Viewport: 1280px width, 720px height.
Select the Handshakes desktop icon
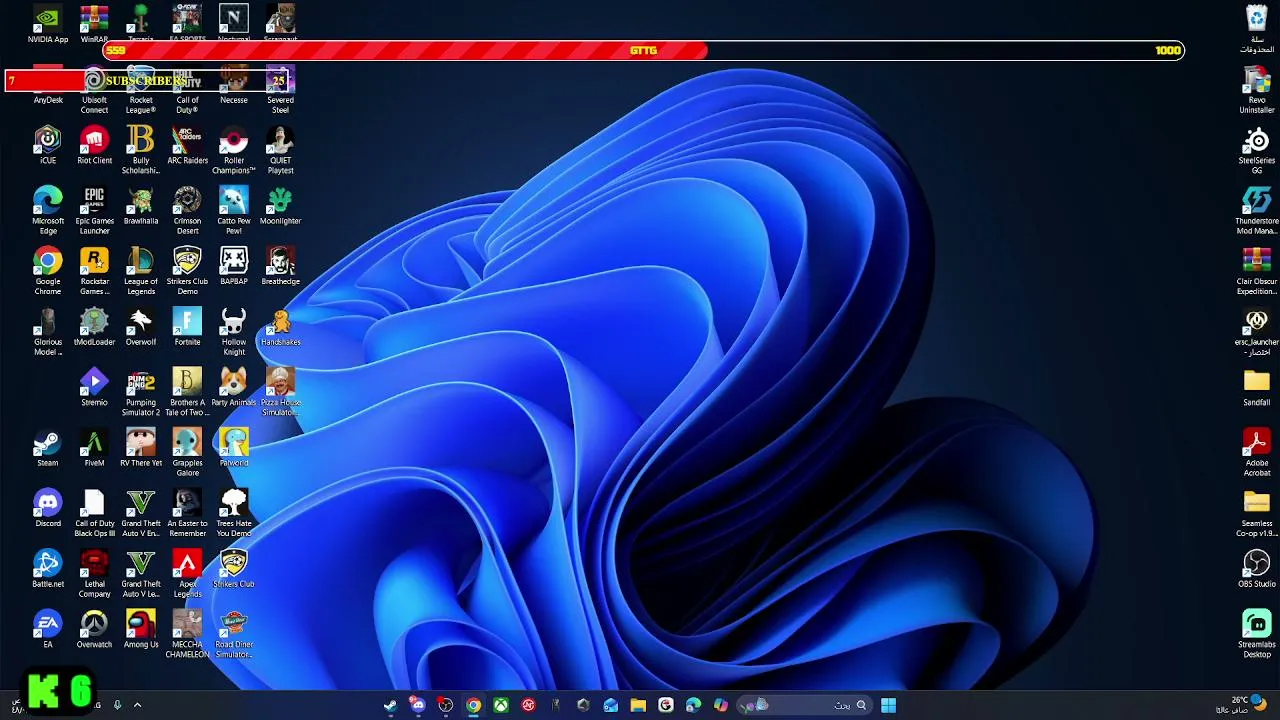[x=280, y=327]
